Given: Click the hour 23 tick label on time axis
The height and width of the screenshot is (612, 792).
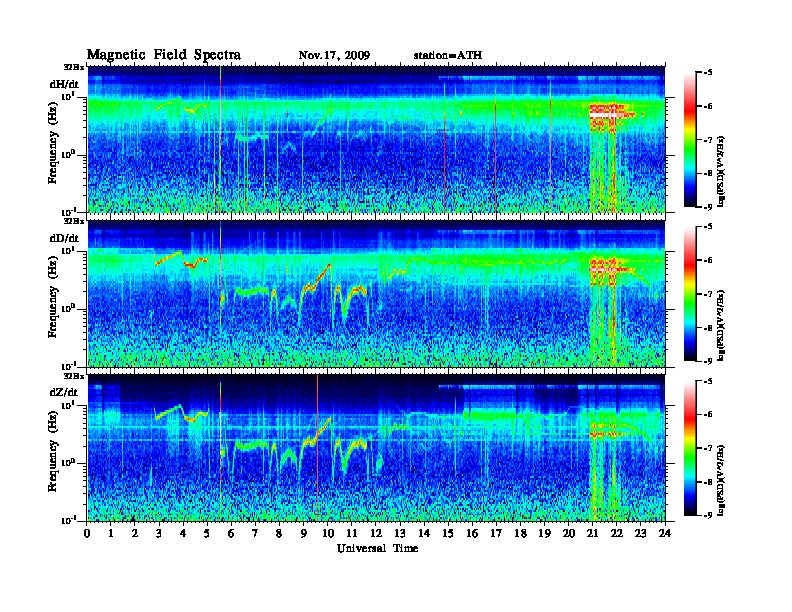Looking at the screenshot, I should click(640, 533).
